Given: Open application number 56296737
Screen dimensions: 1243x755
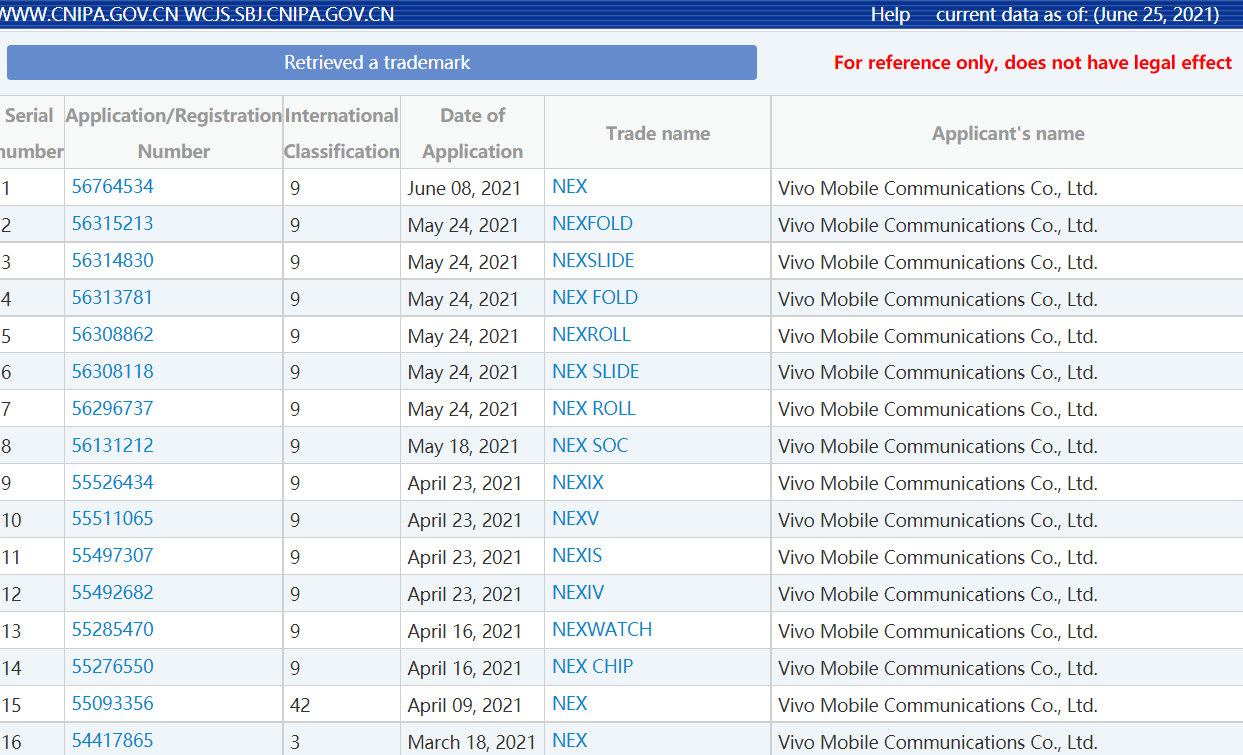Looking at the screenshot, I should click(x=113, y=409).
